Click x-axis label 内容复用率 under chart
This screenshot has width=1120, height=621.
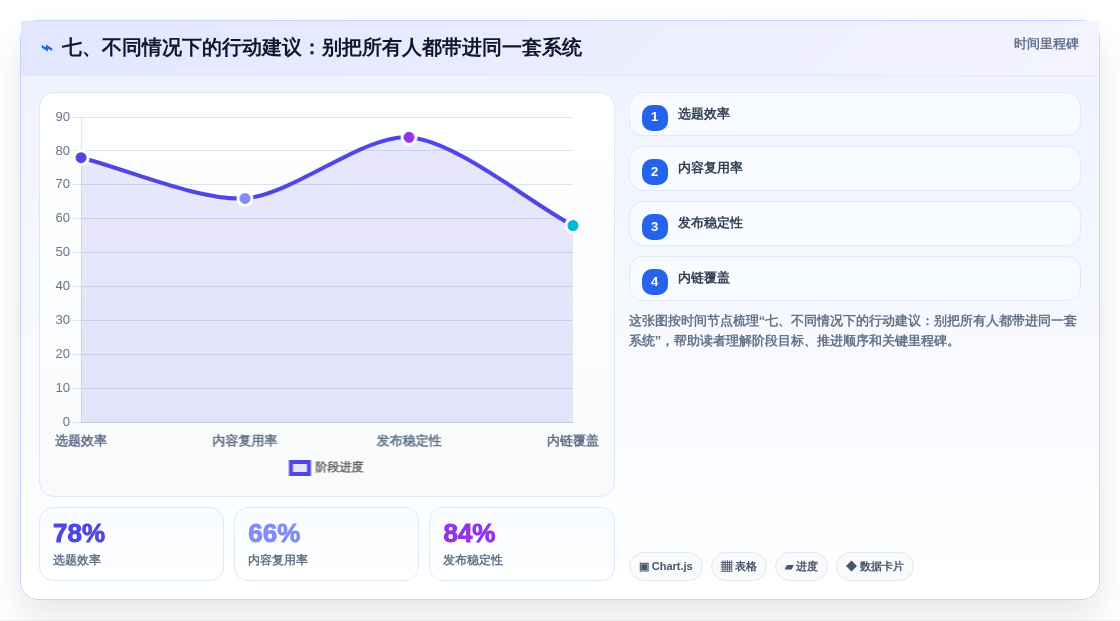pyautogui.click(x=244, y=441)
